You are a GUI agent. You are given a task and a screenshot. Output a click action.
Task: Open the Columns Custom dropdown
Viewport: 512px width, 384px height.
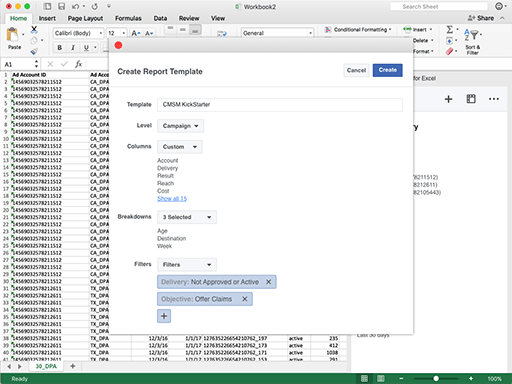[x=180, y=147]
